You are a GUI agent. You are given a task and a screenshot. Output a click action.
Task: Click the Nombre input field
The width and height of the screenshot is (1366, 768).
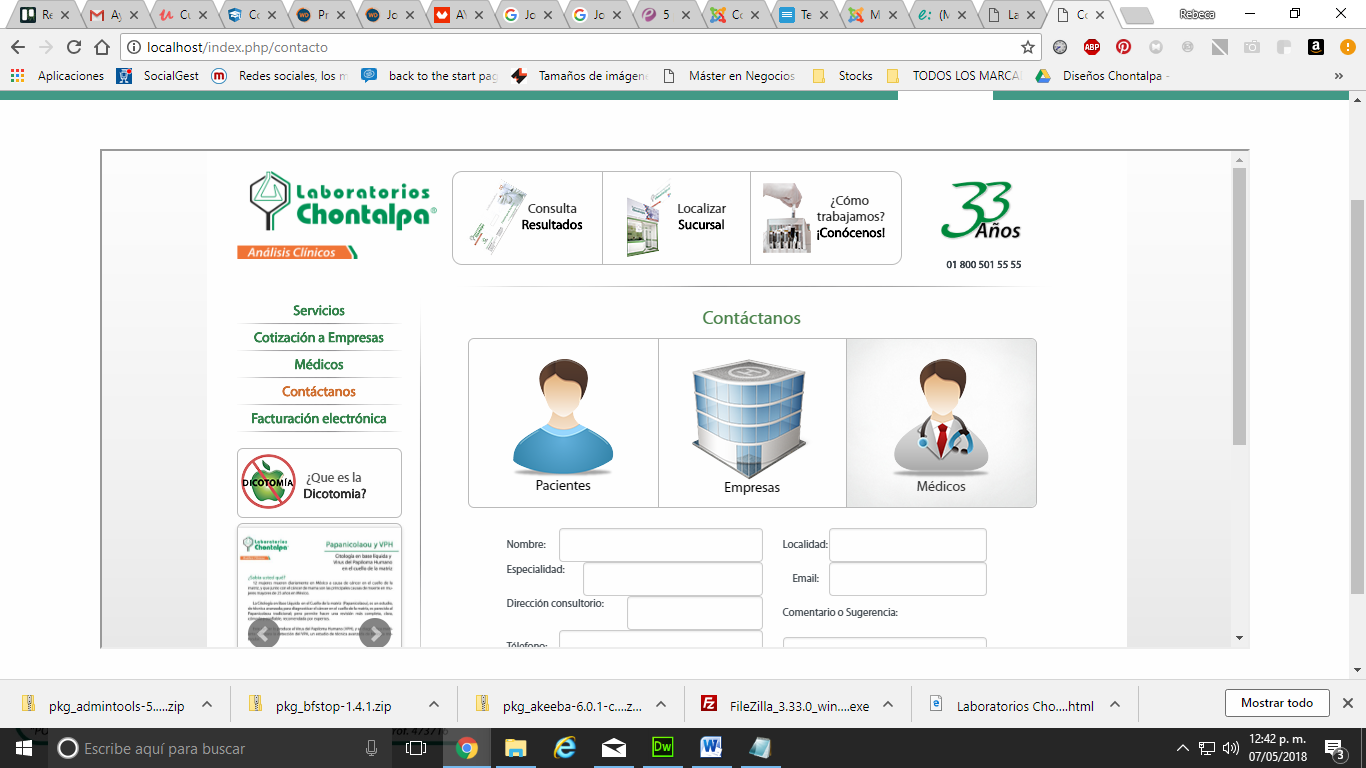660,545
